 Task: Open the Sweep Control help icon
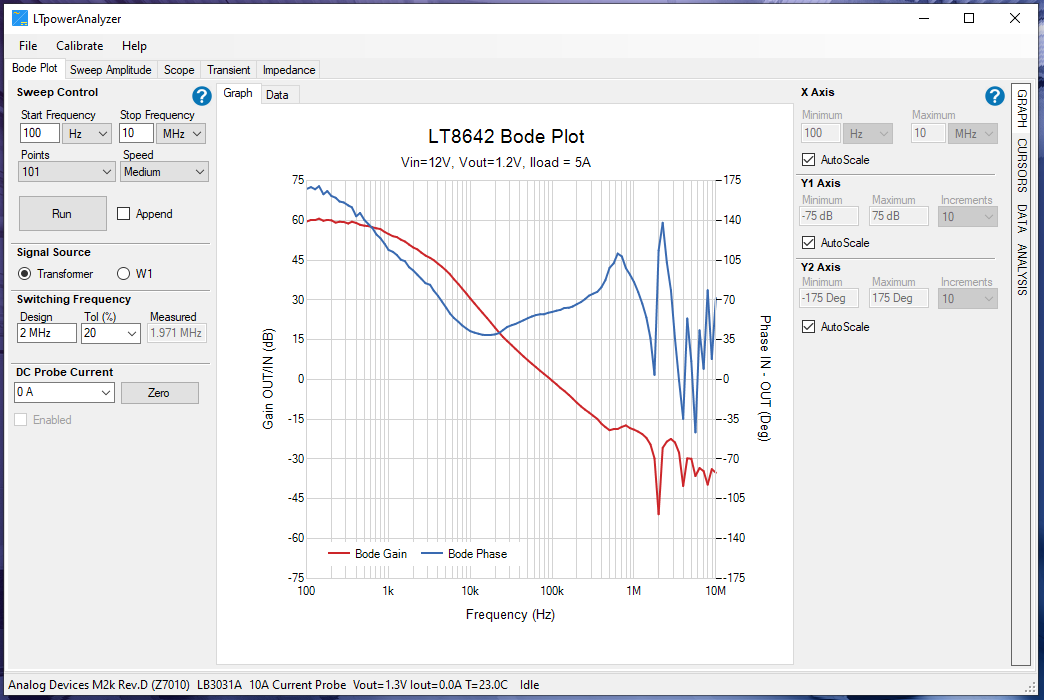(x=201, y=96)
